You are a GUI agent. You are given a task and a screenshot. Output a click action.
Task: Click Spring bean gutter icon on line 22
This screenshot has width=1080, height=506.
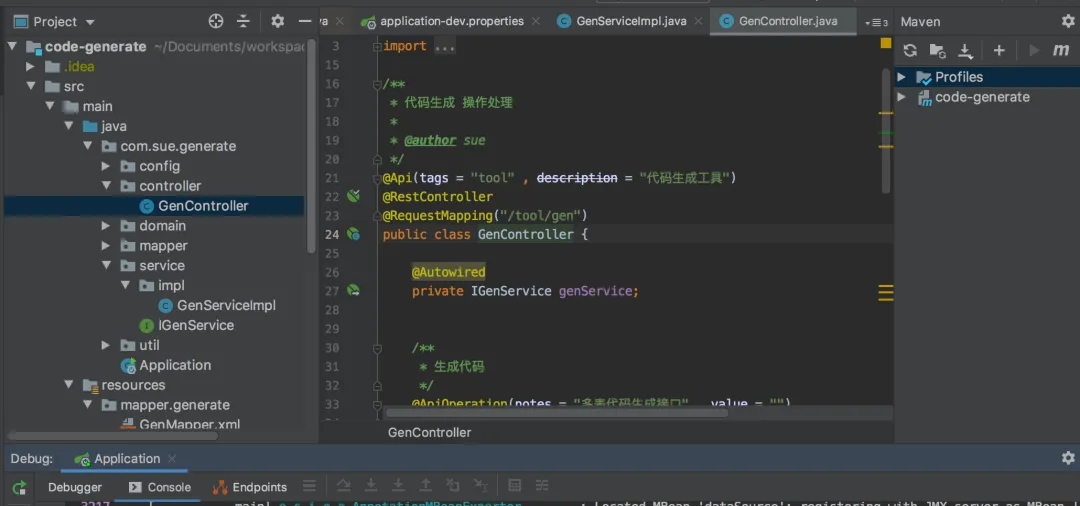(353, 196)
